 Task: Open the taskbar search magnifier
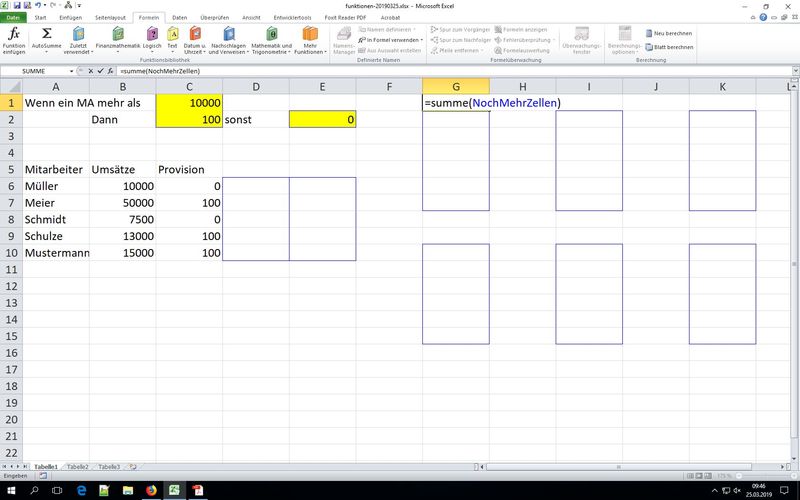pyautogui.click(x=34, y=490)
